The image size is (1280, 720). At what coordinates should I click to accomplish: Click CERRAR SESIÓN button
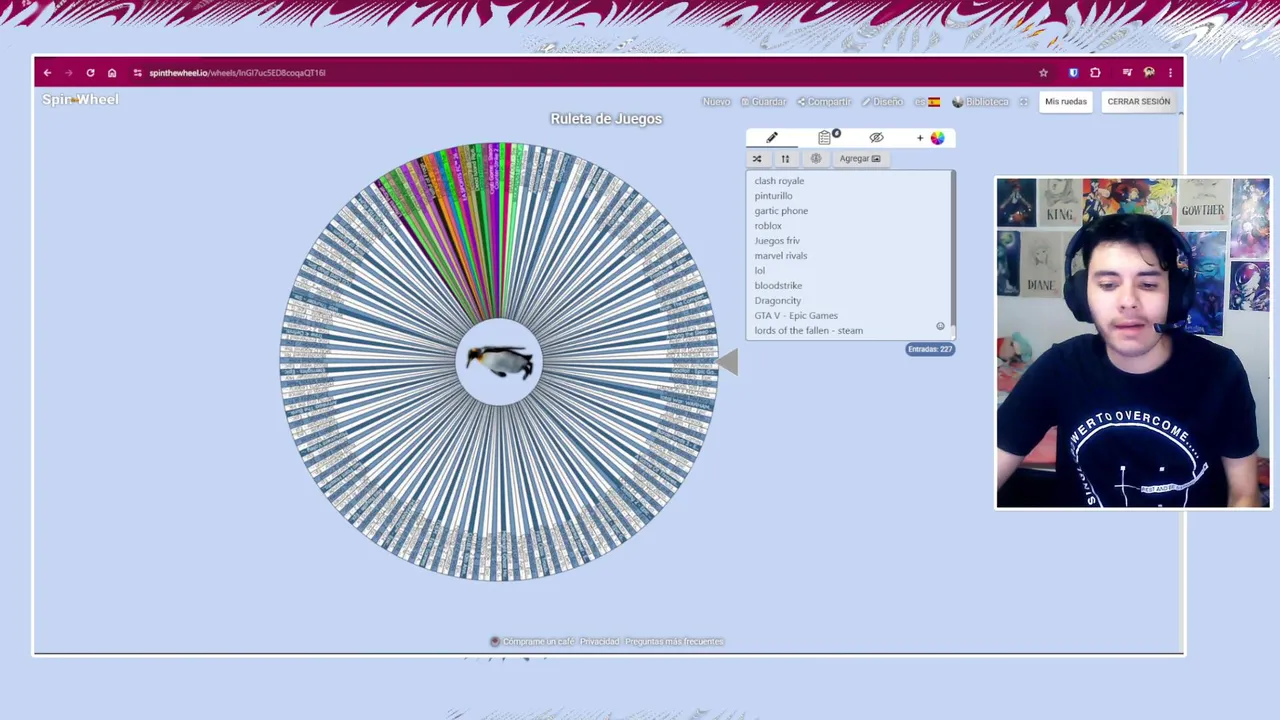click(1138, 102)
